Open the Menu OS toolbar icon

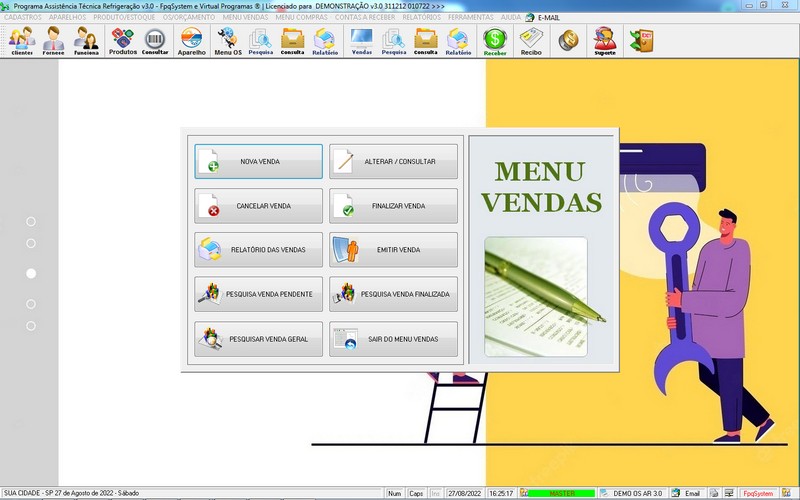coord(228,41)
